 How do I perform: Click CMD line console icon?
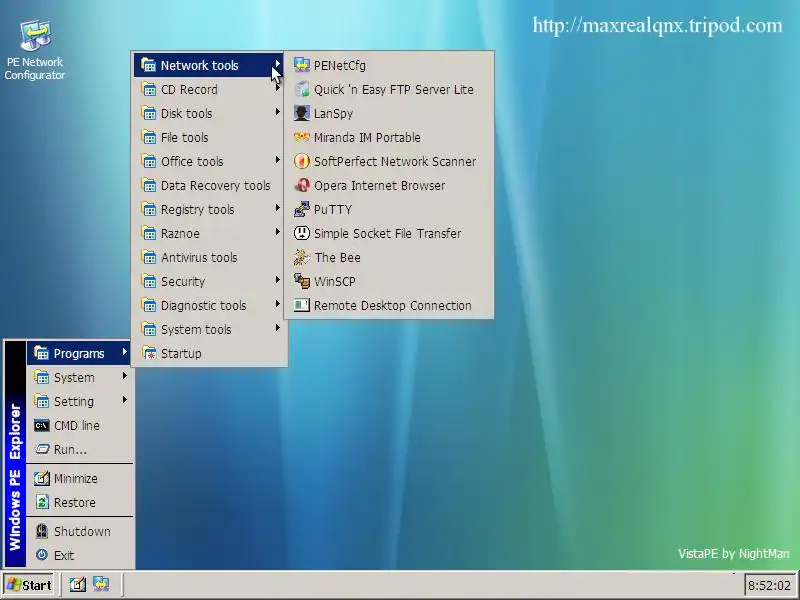41,426
